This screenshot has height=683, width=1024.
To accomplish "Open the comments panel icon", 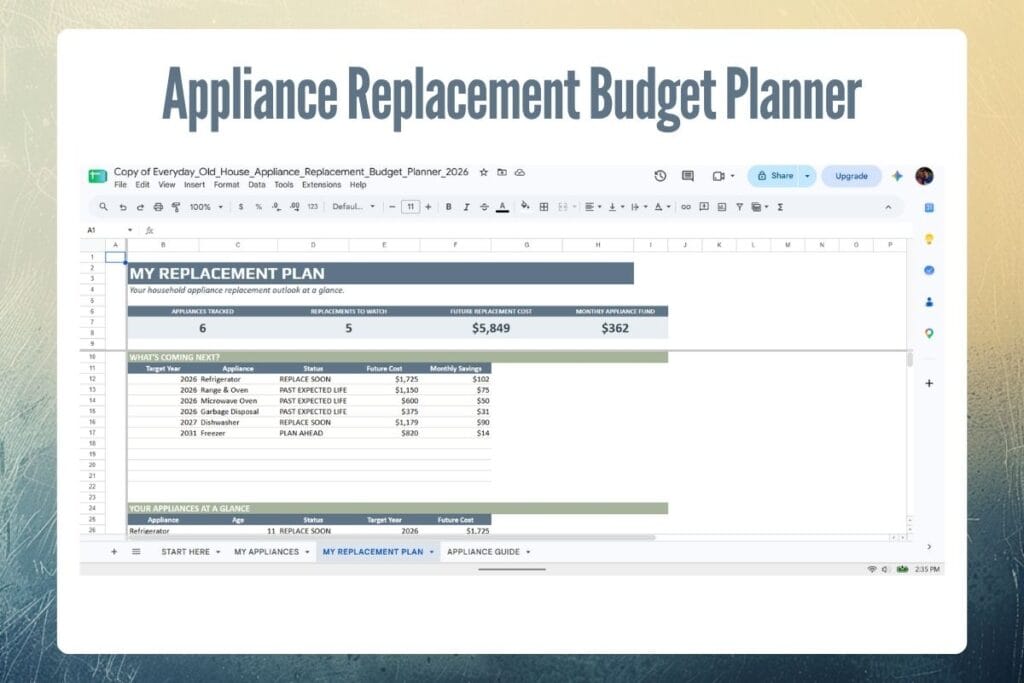I will (x=688, y=176).
